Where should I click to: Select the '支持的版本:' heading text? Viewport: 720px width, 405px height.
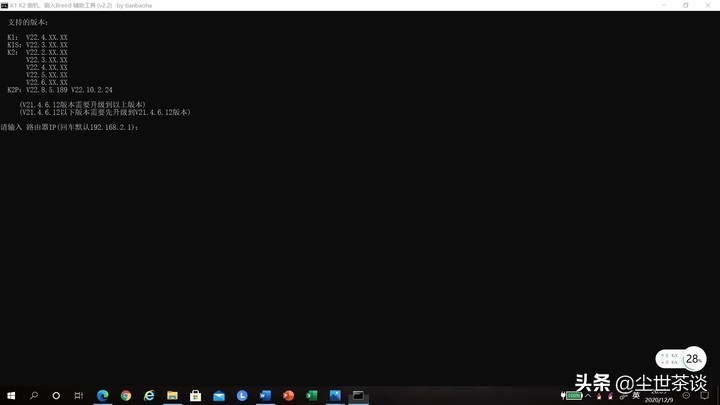point(28,22)
